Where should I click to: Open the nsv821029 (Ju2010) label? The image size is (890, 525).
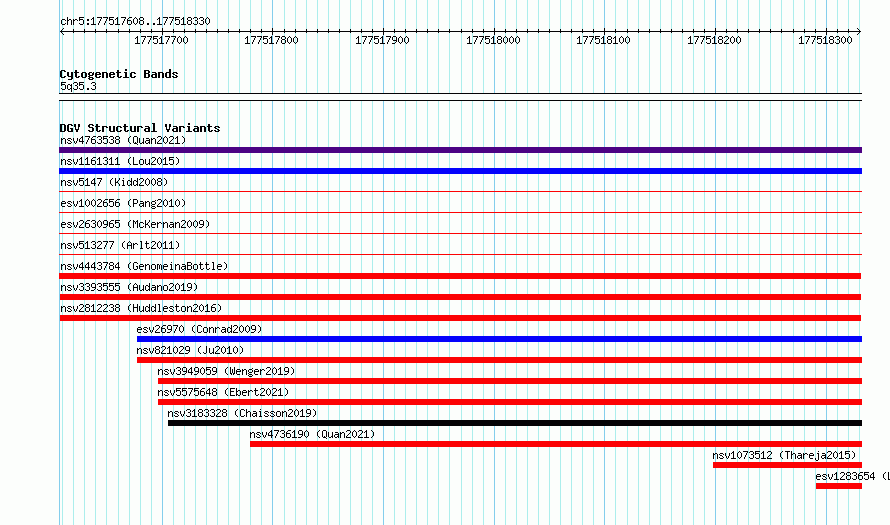(x=190, y=350)
